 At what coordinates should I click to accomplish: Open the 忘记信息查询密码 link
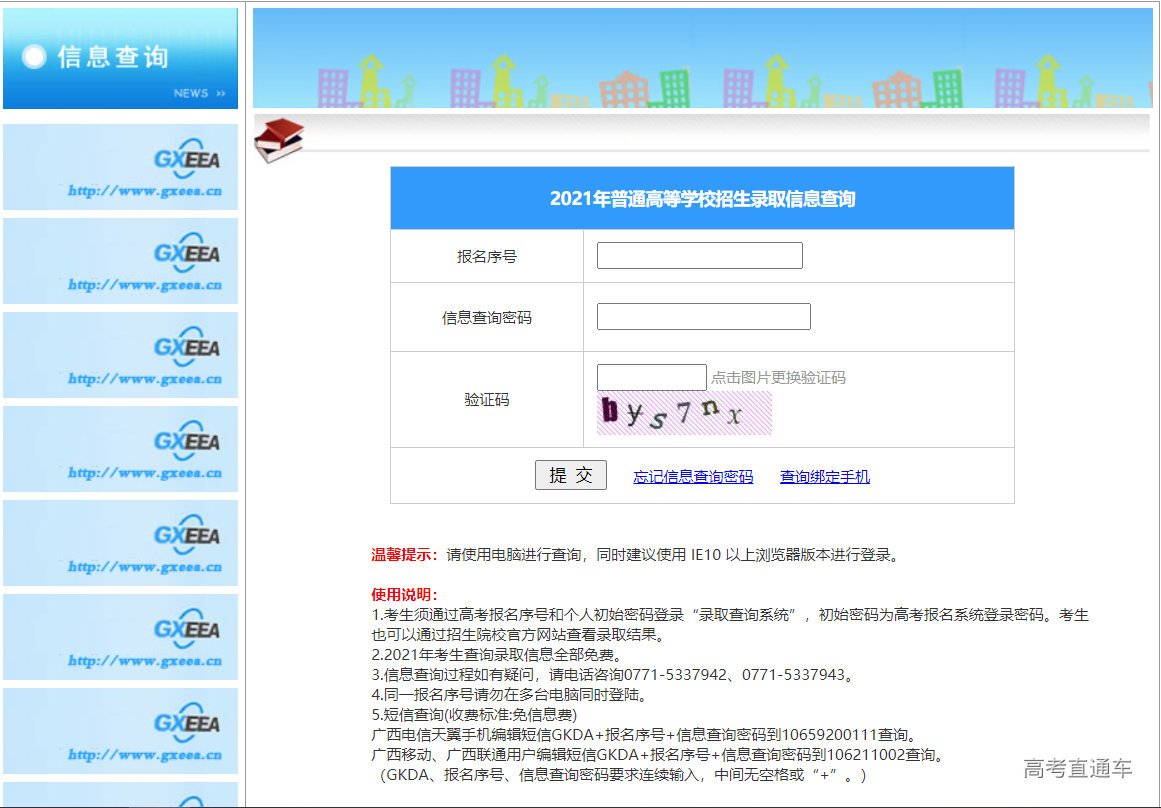point(693,477)
